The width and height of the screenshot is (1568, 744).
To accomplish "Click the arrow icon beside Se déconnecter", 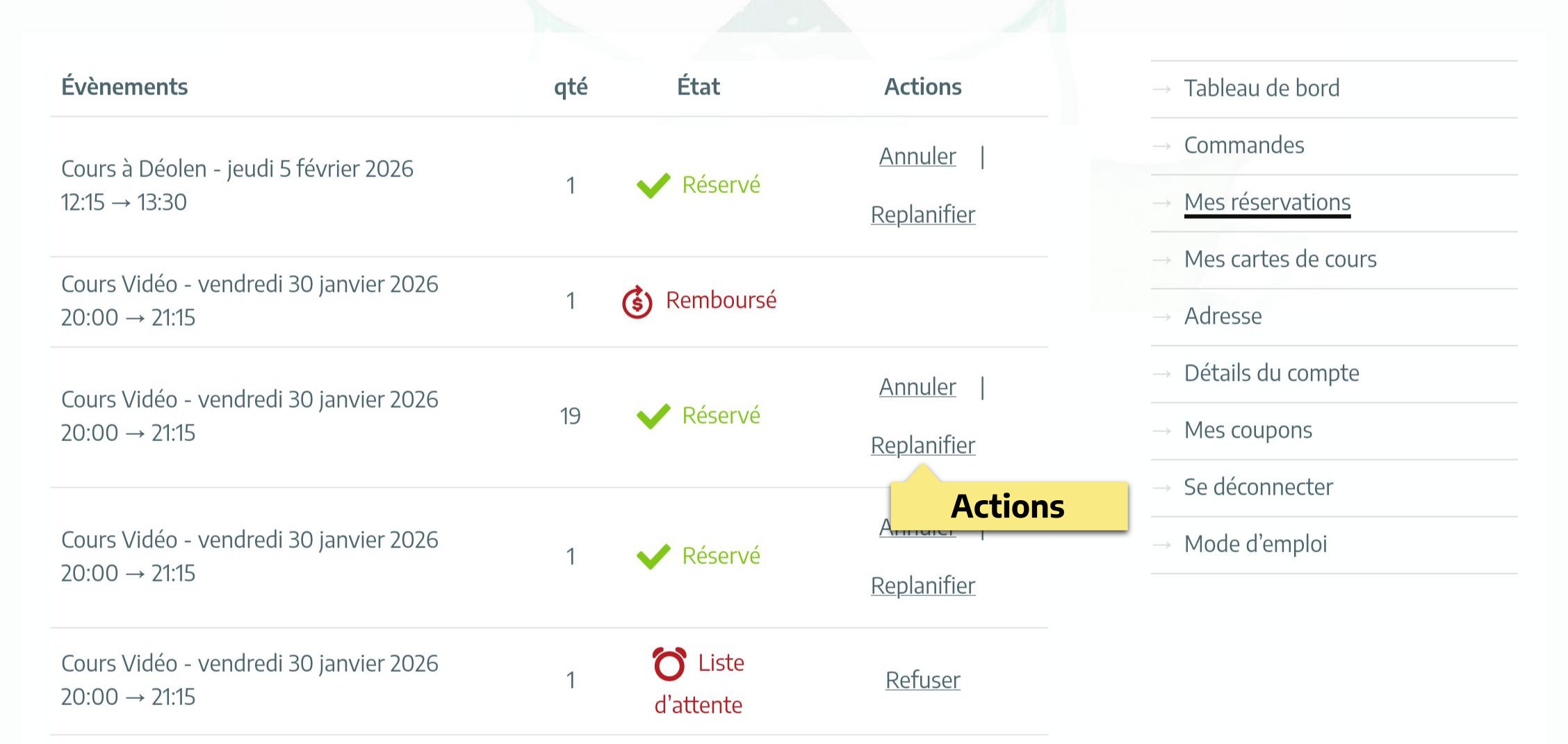I will (1162, 488).
